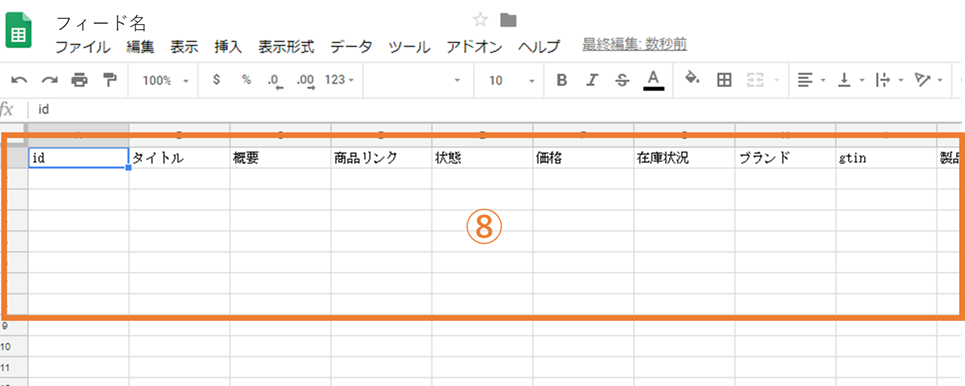965x386 pixels.
Task: Open the 表示 menu
Action: (x=185, y=47)
